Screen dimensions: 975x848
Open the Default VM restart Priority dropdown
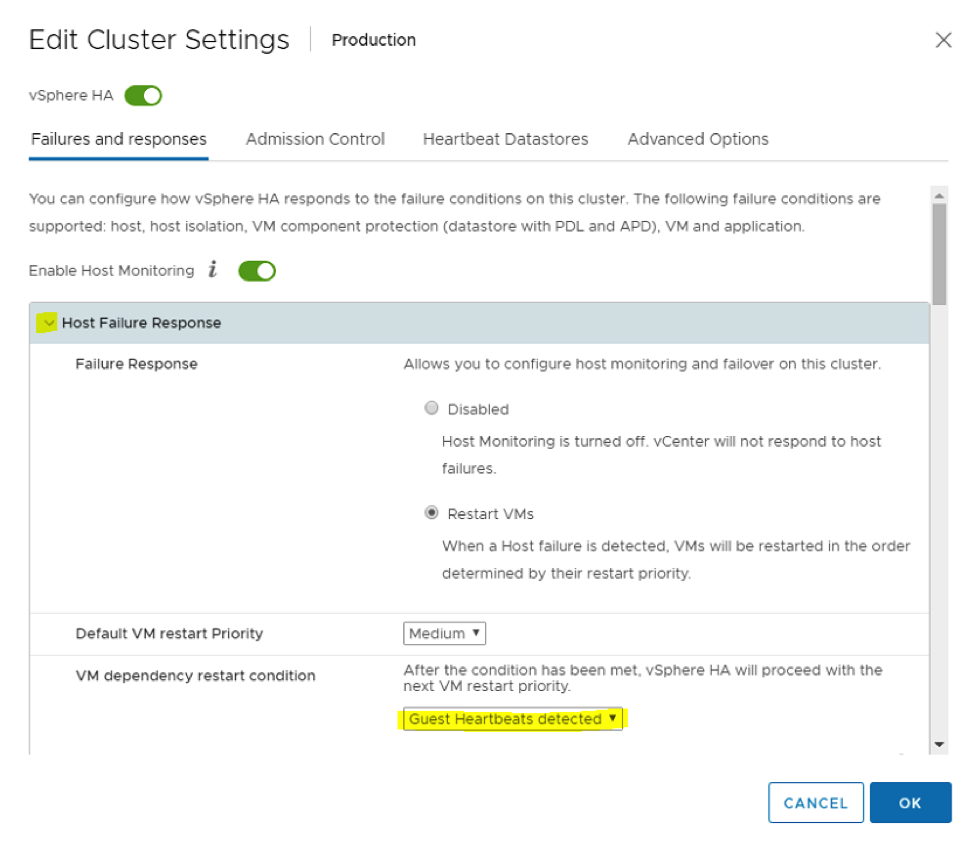445,633
